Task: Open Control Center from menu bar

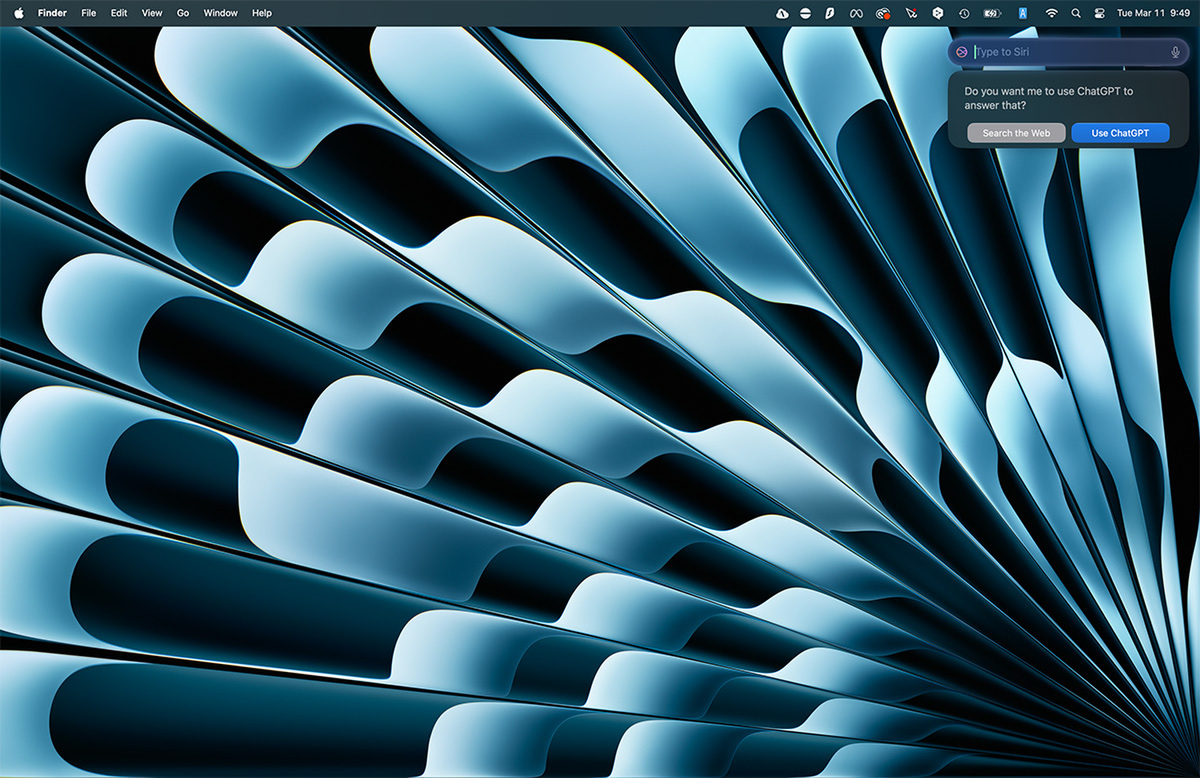Action: click(1099, 13)
